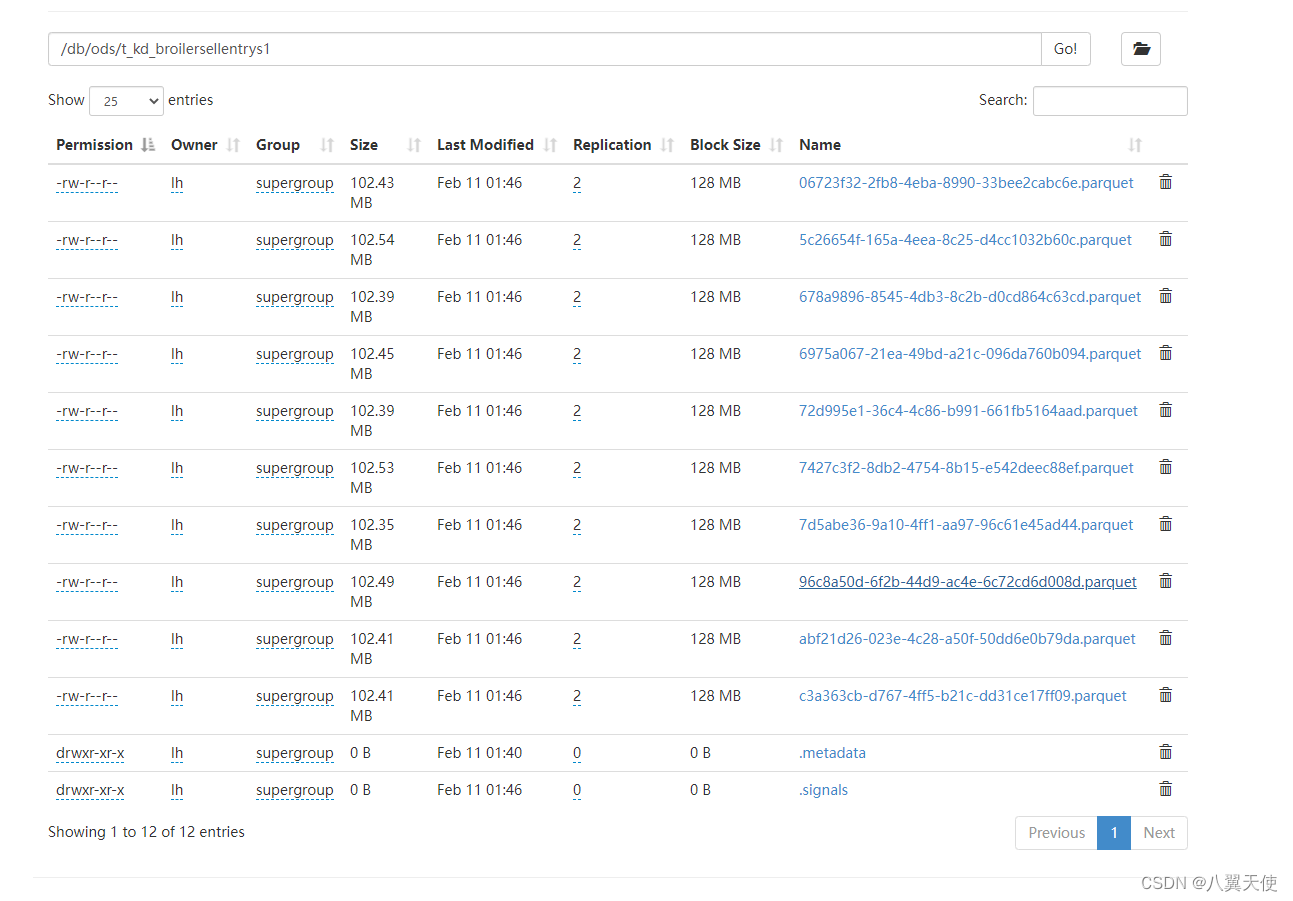Edit drwxr-xr-x permission of .signals row
The height and width of the screenshot is (901, 1293).
click(x=90, y=790)
